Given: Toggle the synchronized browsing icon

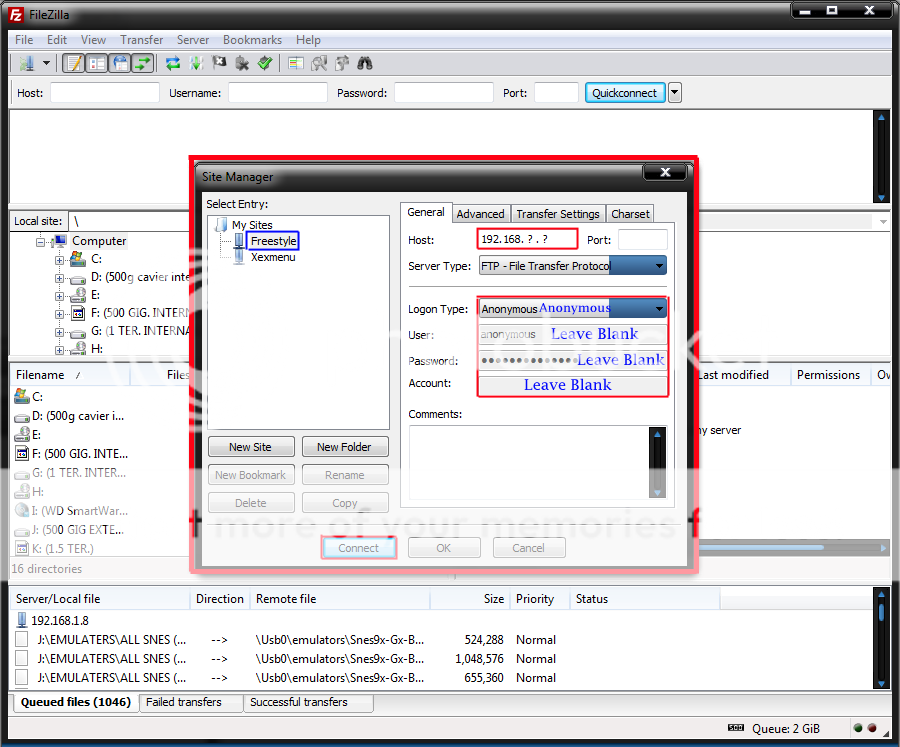Looking at the screenshot, I should coord(342,63).
